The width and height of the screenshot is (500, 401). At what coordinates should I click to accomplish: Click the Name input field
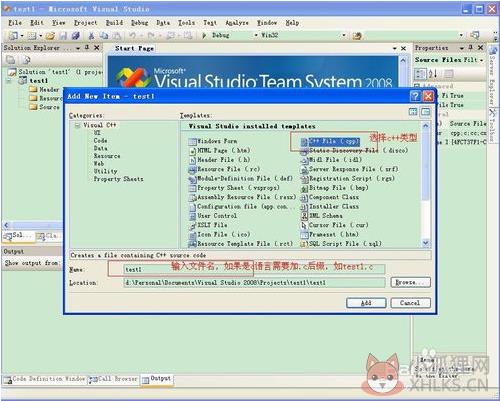tap(255, 269)
